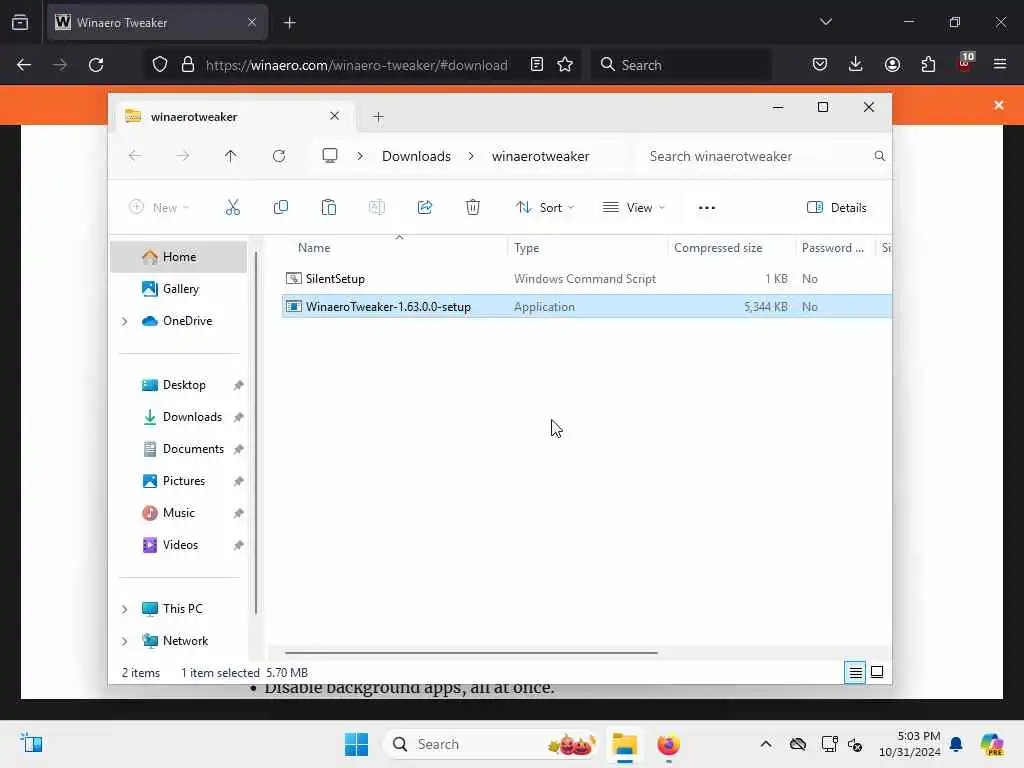Click the Cut scissors icon in Explorer toolbar
The width and height of the screenshot is (1024, 768).
(x=232, y=208)
